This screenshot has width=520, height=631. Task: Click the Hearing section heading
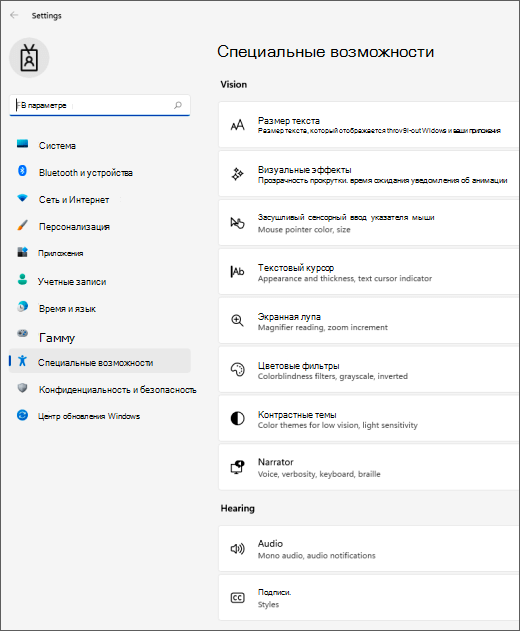point(237,508)
